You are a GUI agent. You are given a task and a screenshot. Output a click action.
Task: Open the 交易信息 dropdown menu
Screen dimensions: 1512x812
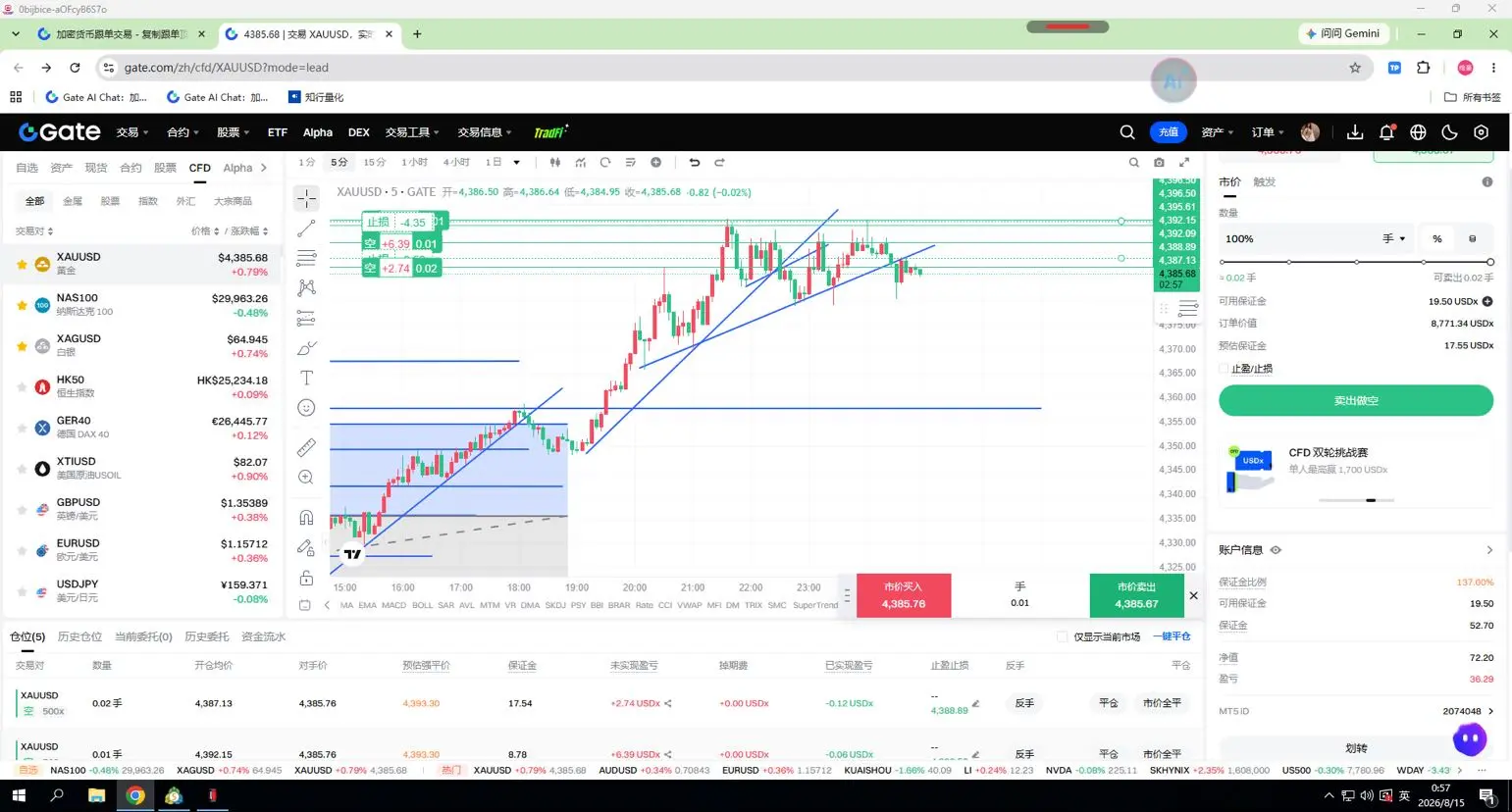tap(485, 132)
